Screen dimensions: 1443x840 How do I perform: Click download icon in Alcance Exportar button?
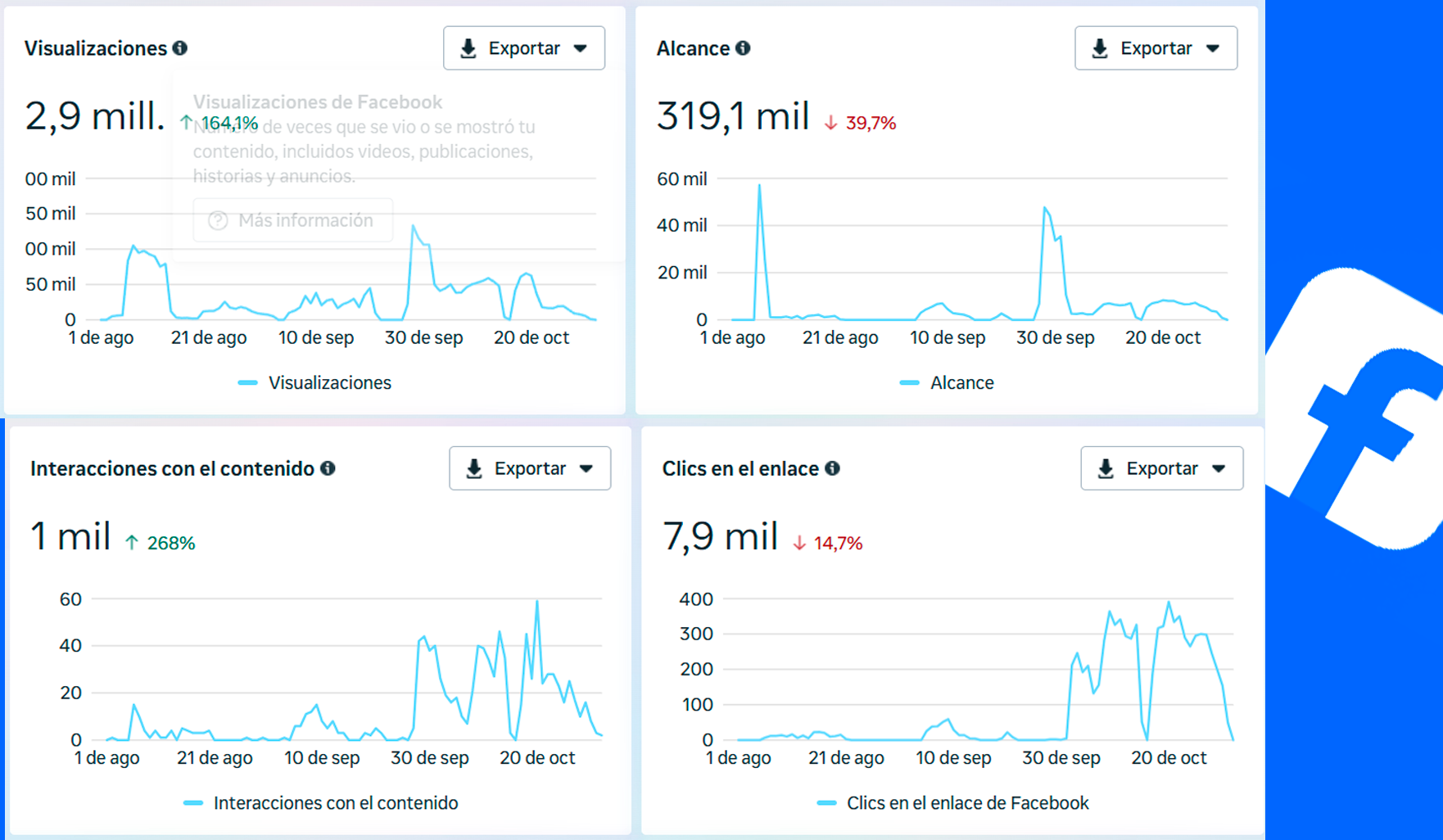1100,48
